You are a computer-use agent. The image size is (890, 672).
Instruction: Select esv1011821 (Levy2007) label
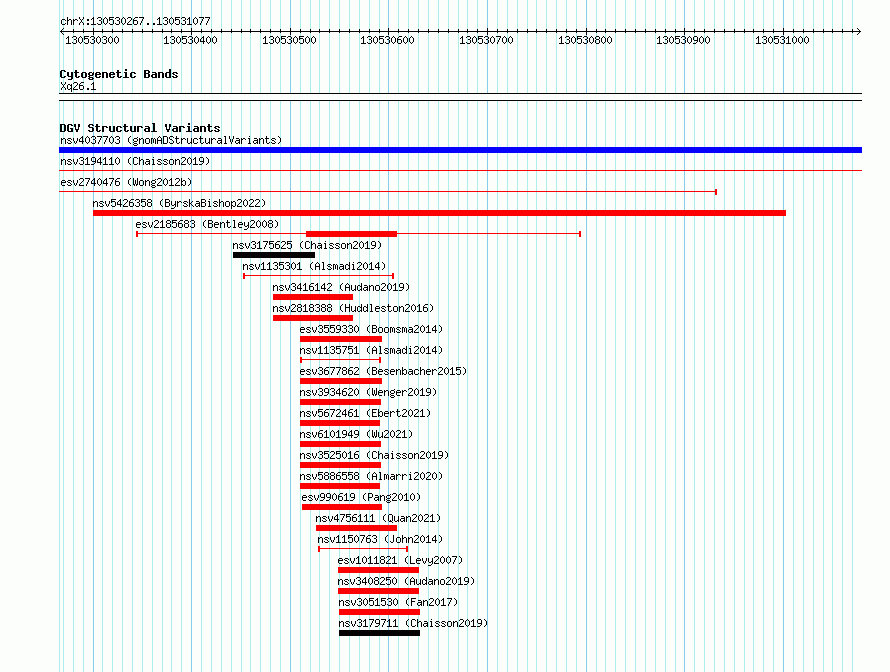click(x=400, y=560)
